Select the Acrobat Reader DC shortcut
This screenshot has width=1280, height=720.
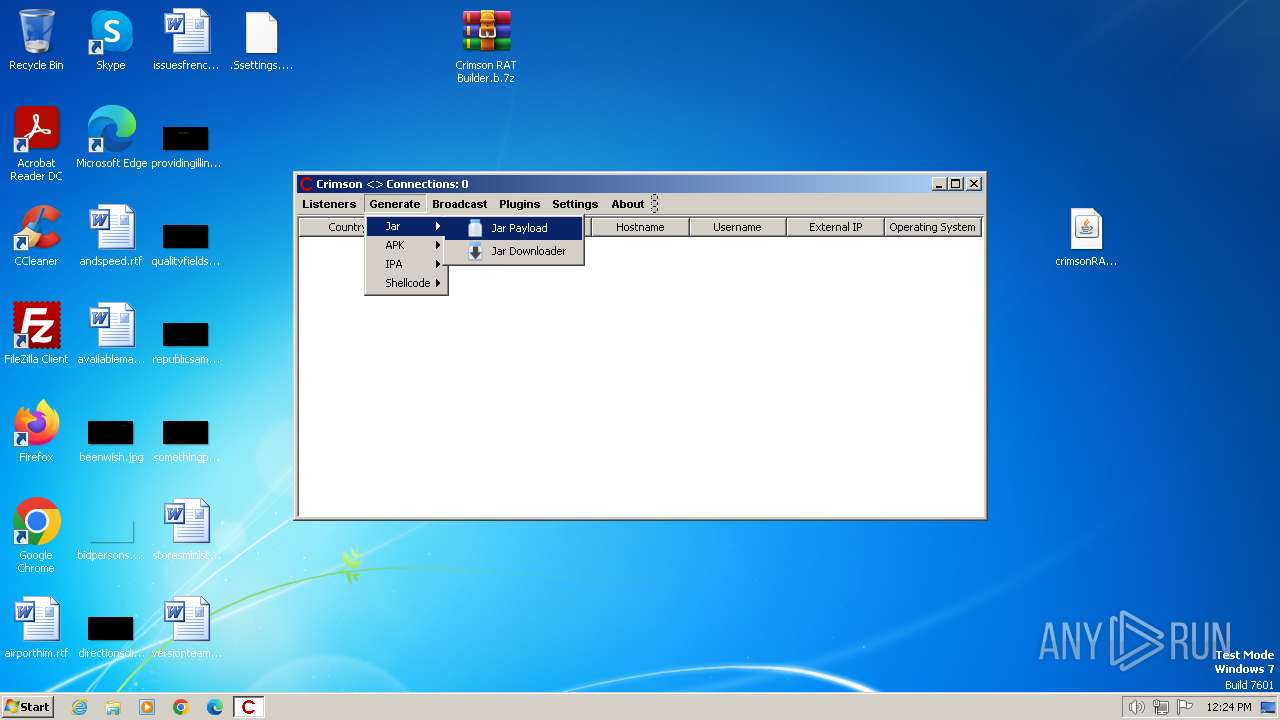(x=36, y=145)
